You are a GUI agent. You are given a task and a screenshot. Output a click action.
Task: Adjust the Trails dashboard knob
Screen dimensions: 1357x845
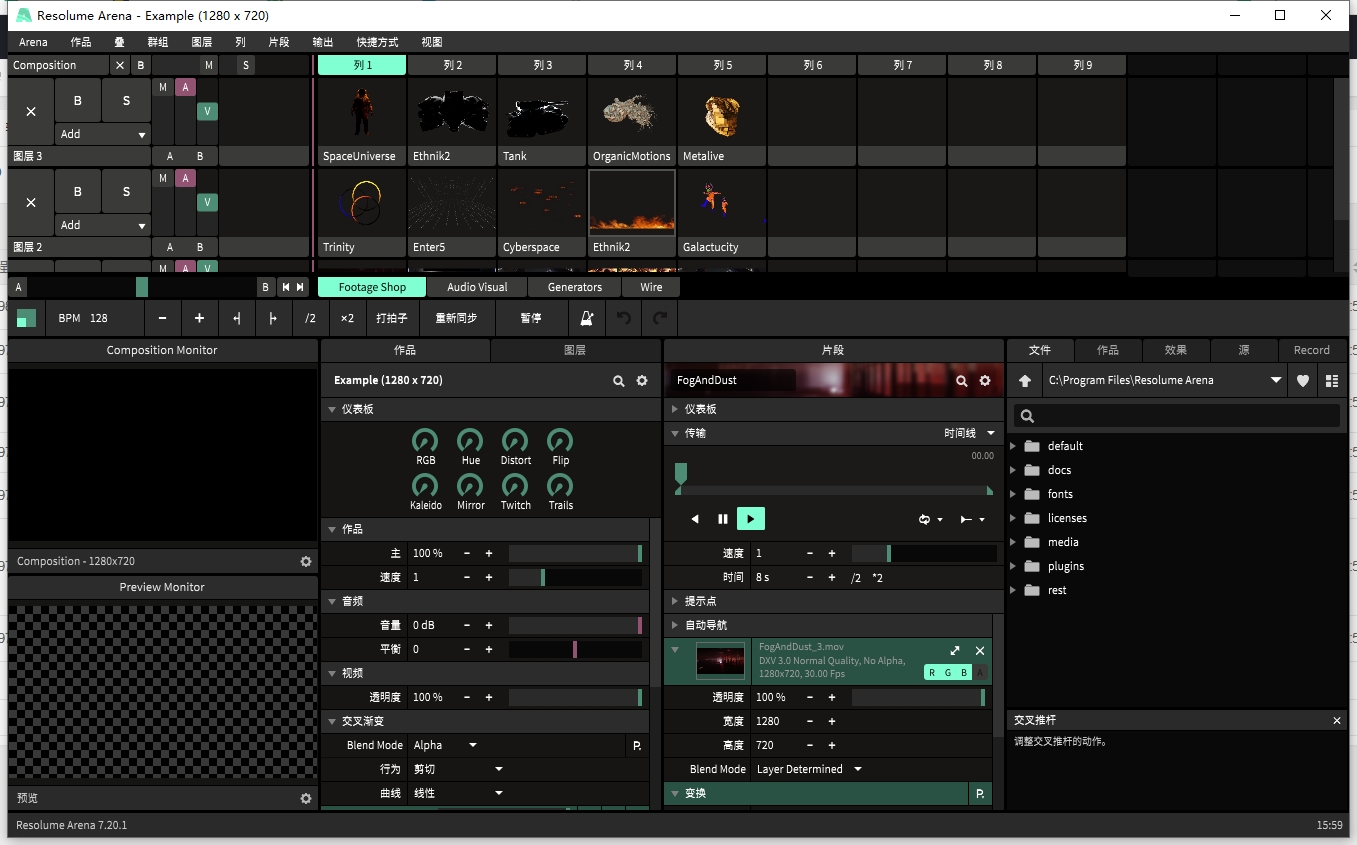[560, 485]
